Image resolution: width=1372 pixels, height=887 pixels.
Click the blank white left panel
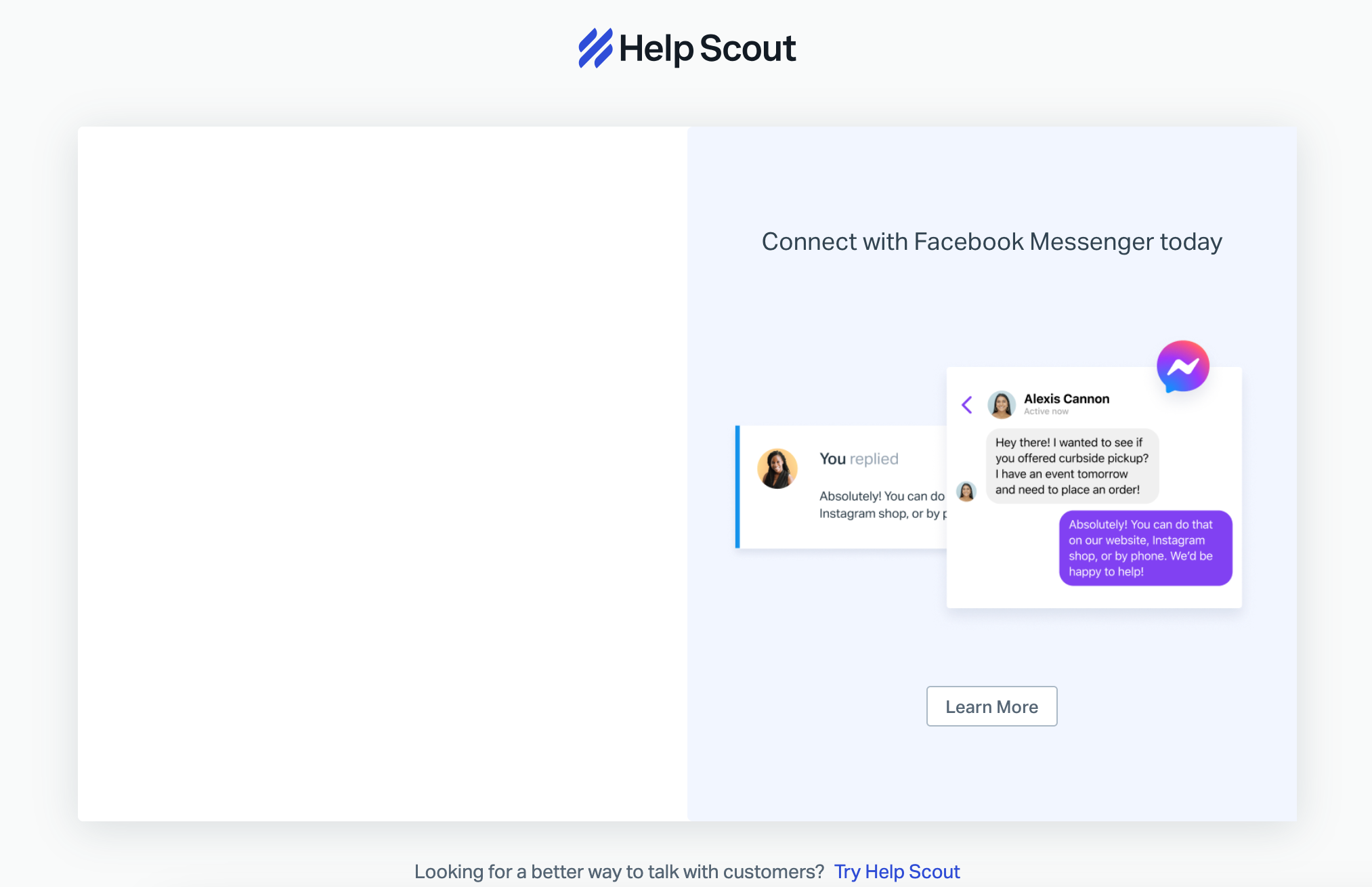383,474
